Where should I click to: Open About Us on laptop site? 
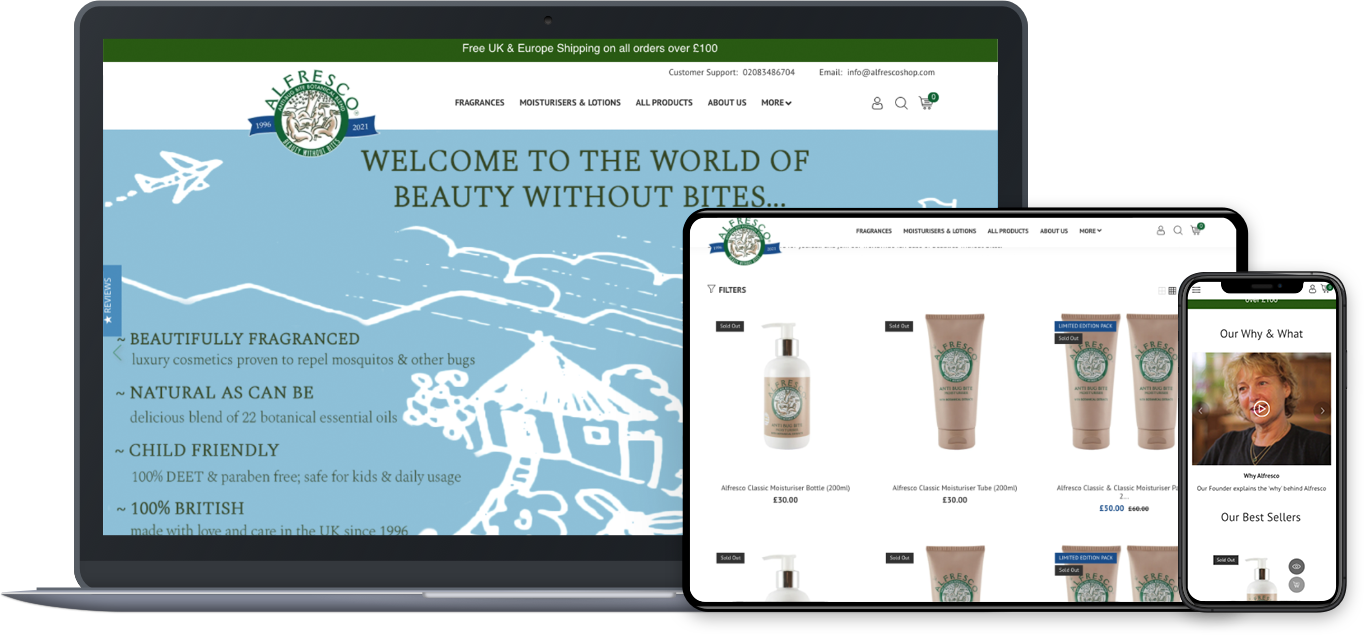727,103
